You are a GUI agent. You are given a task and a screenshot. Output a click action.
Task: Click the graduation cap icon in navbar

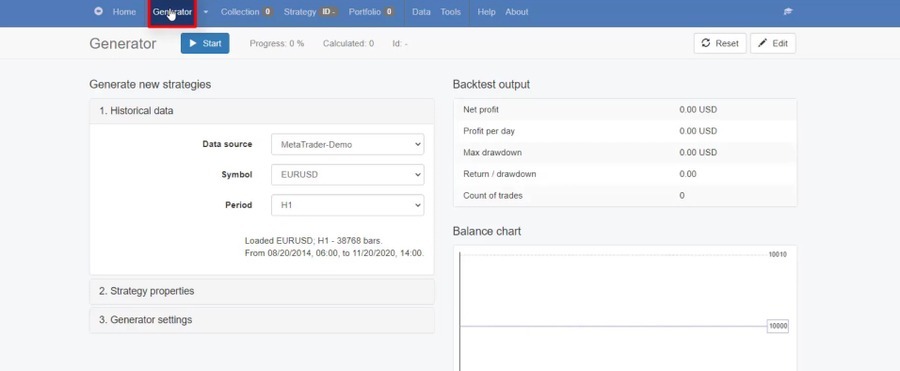(788, 11)
